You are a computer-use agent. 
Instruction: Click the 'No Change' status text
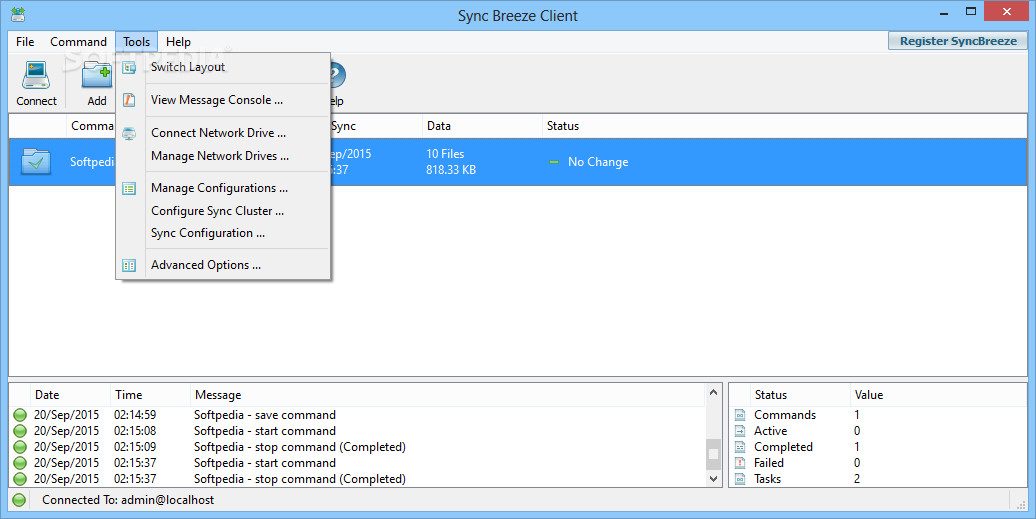click(x=598, y=162)
